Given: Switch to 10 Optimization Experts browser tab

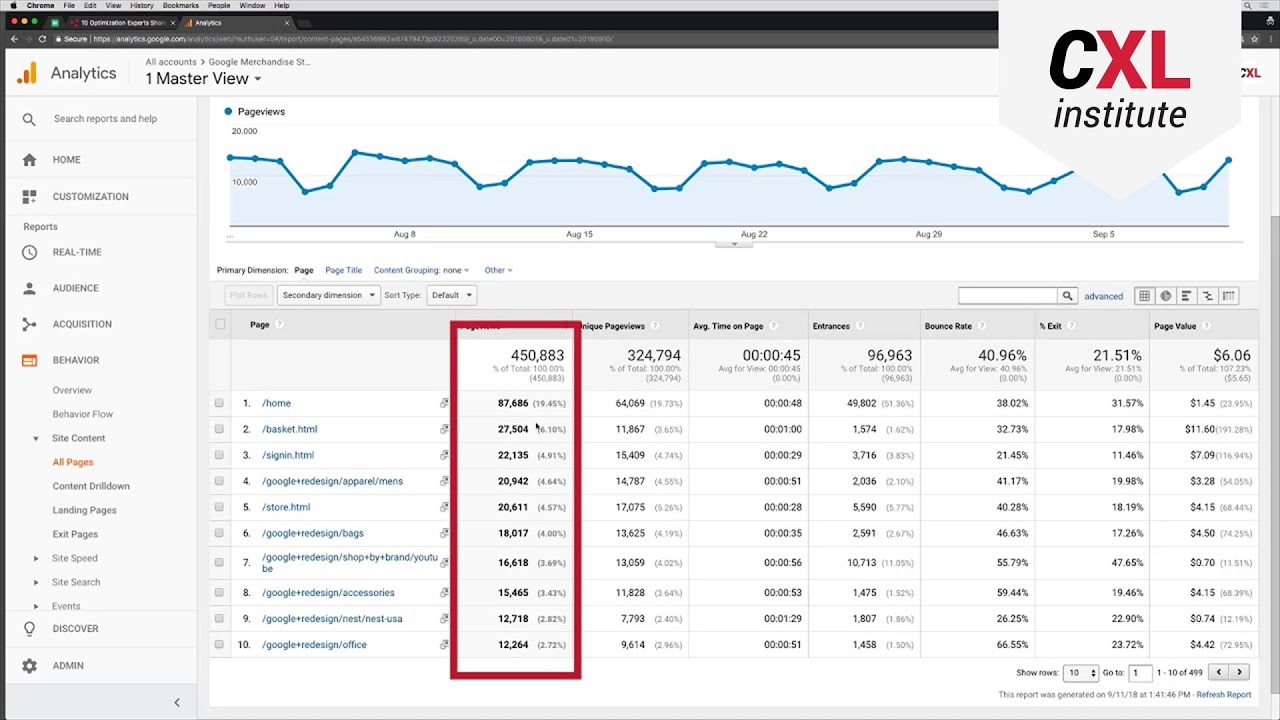Looking at the screenshot, I should (120, 22).
